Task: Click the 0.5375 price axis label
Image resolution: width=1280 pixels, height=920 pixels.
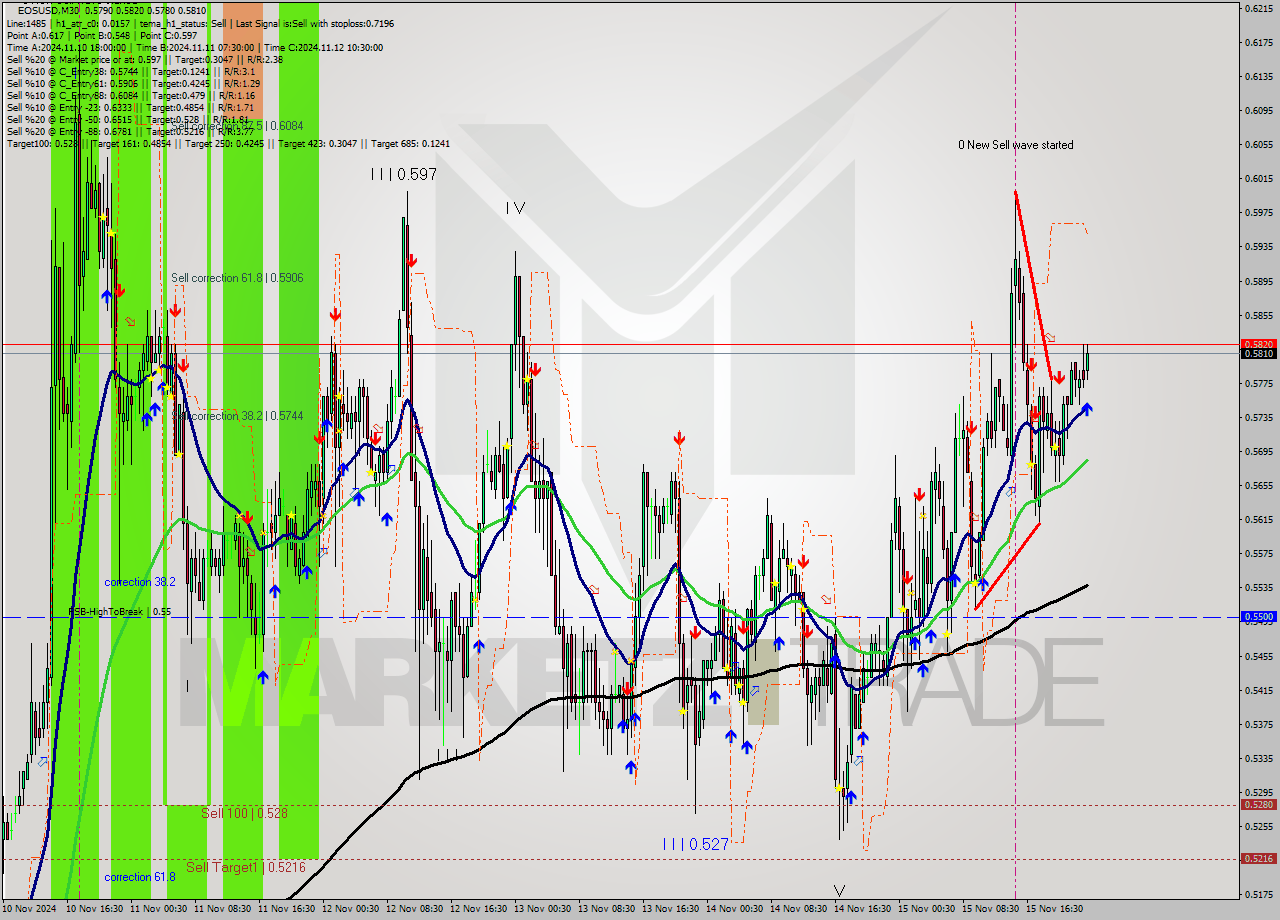Action: point(1258,724)
